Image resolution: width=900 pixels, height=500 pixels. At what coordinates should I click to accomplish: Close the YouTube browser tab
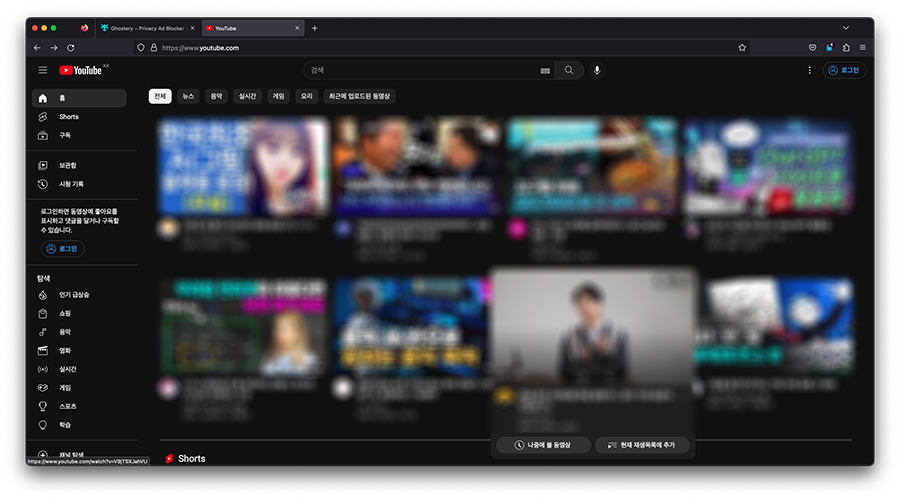(297, 28)
